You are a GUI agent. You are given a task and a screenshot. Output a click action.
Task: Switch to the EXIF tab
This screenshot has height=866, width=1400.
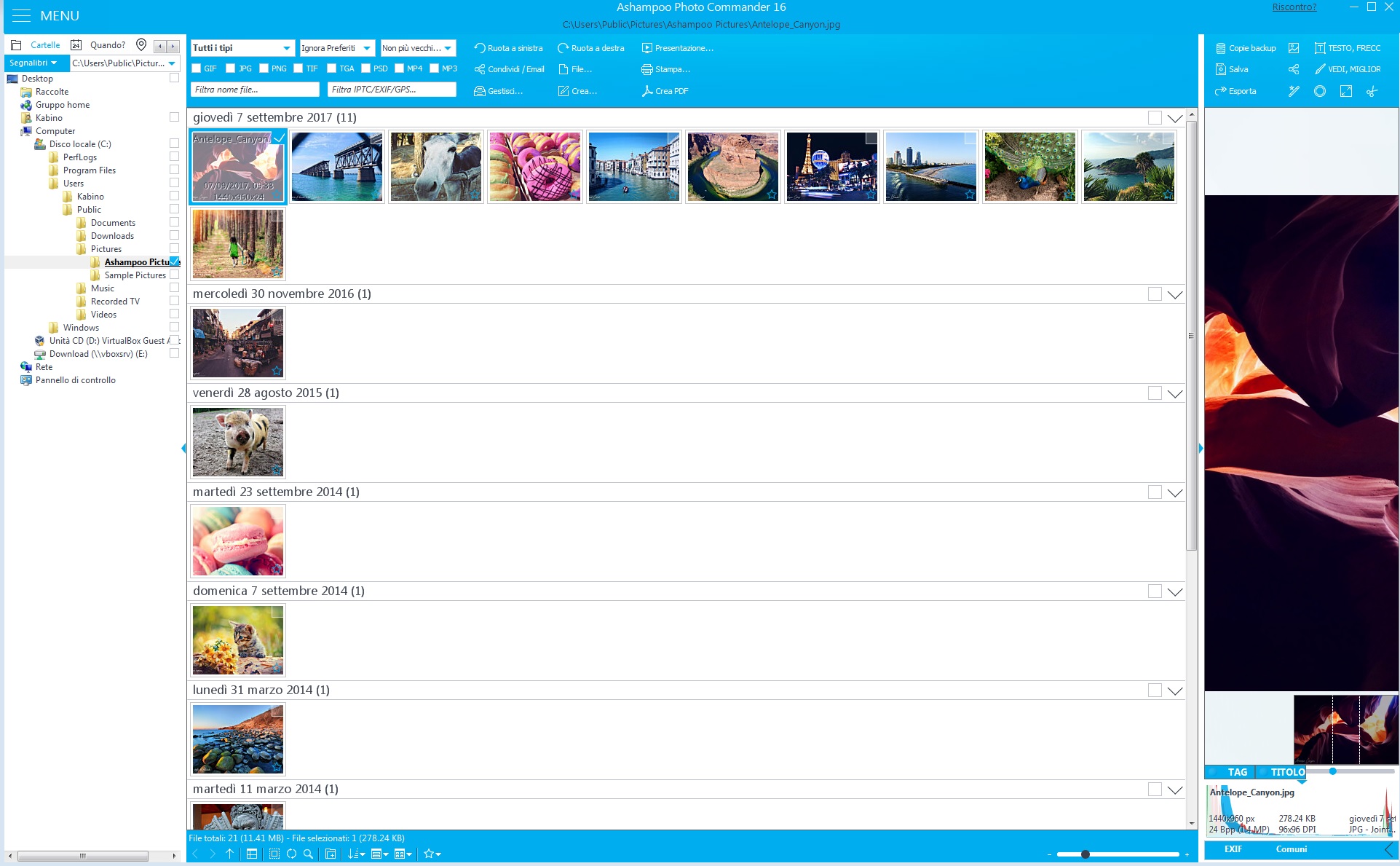(1233, 849)
